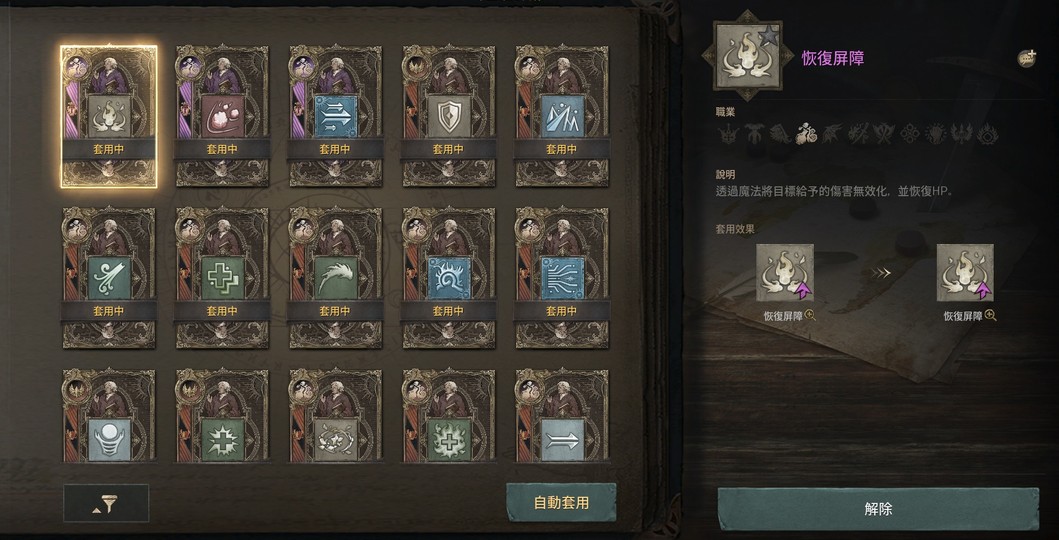Select the orb on pedestal skill card

tap(109, 416)
